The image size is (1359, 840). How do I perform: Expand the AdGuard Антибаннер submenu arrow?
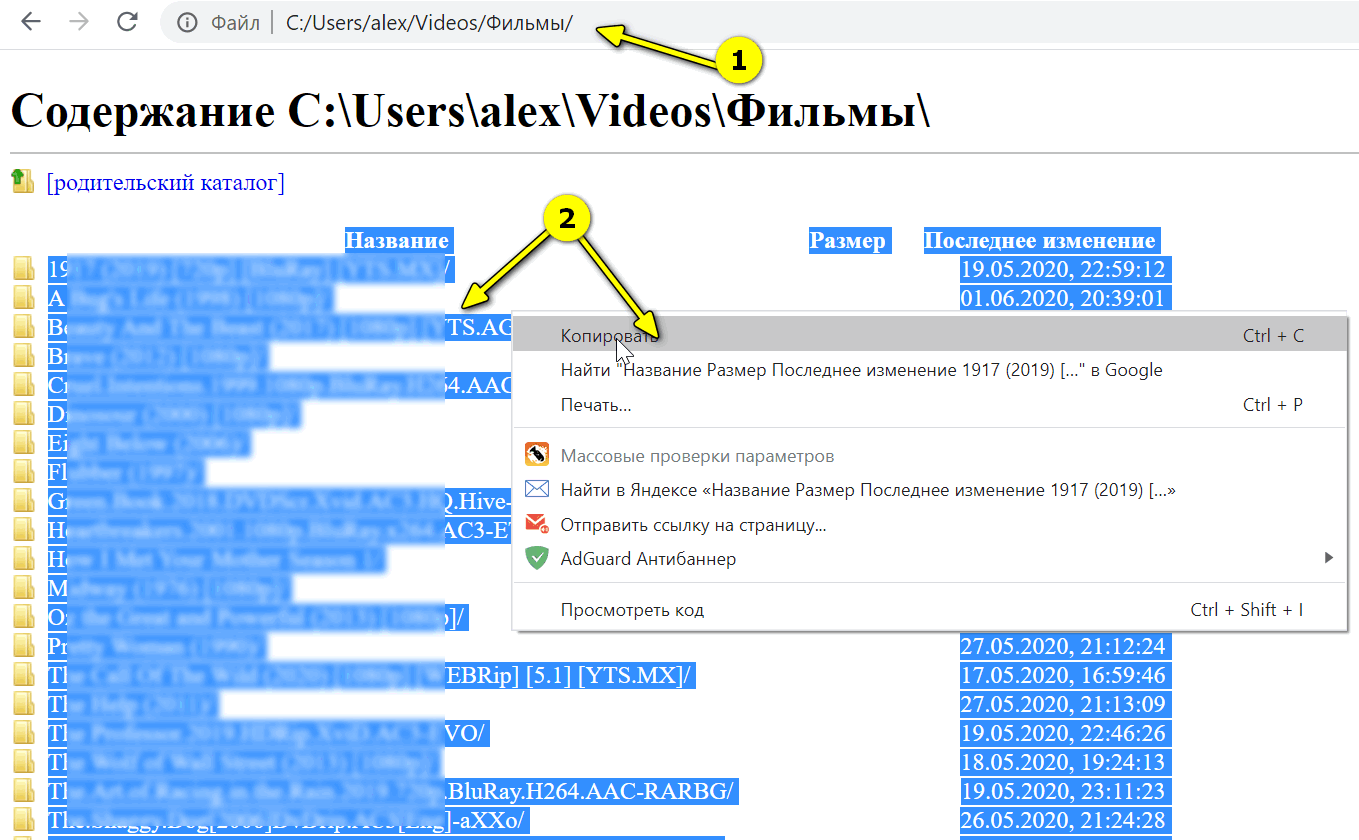pos(1329,558)
